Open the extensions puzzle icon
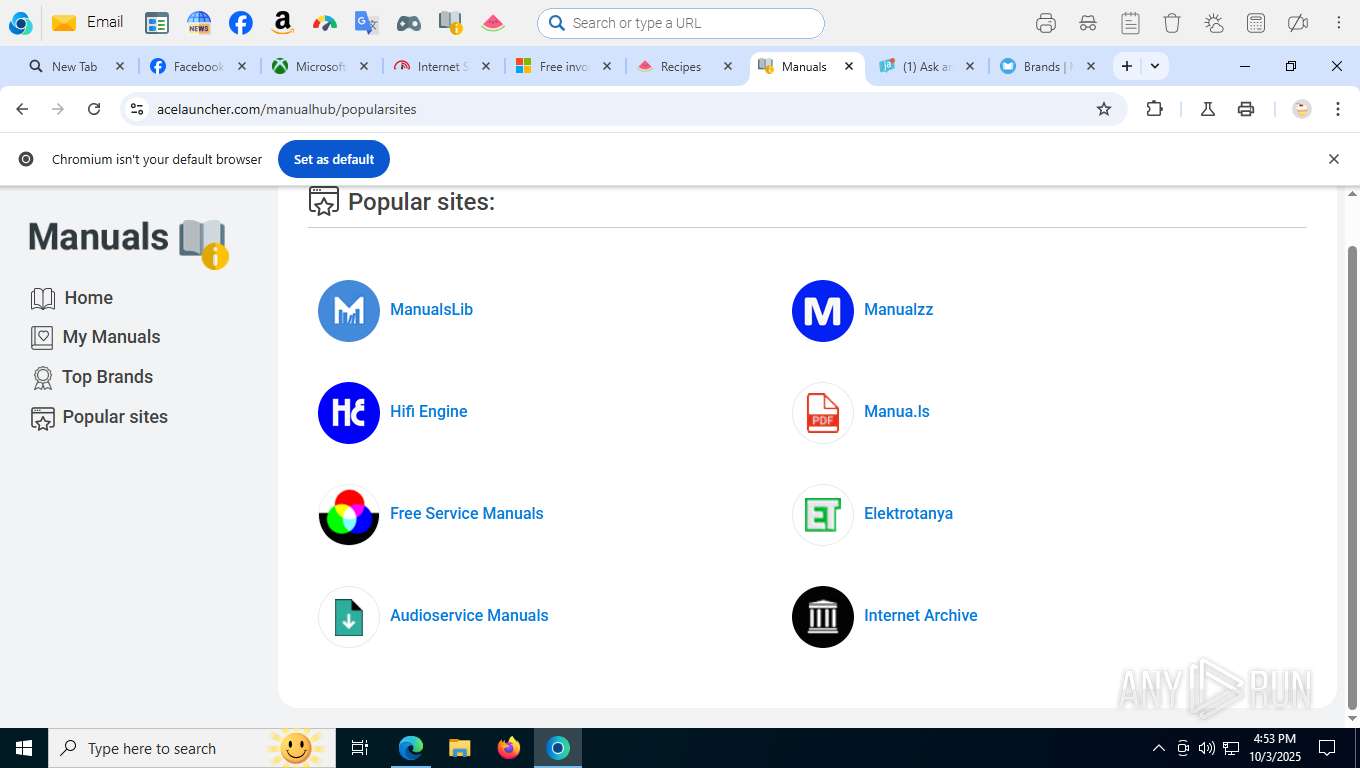Image resolution: width=1360 pixels, height=768 pixels. point(1154,109)
